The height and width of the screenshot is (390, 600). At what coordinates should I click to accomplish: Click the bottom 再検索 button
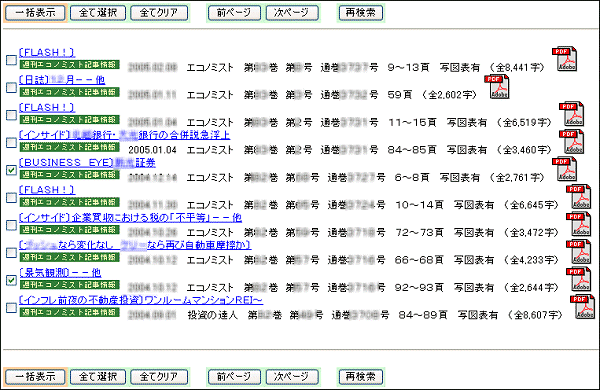360,376
